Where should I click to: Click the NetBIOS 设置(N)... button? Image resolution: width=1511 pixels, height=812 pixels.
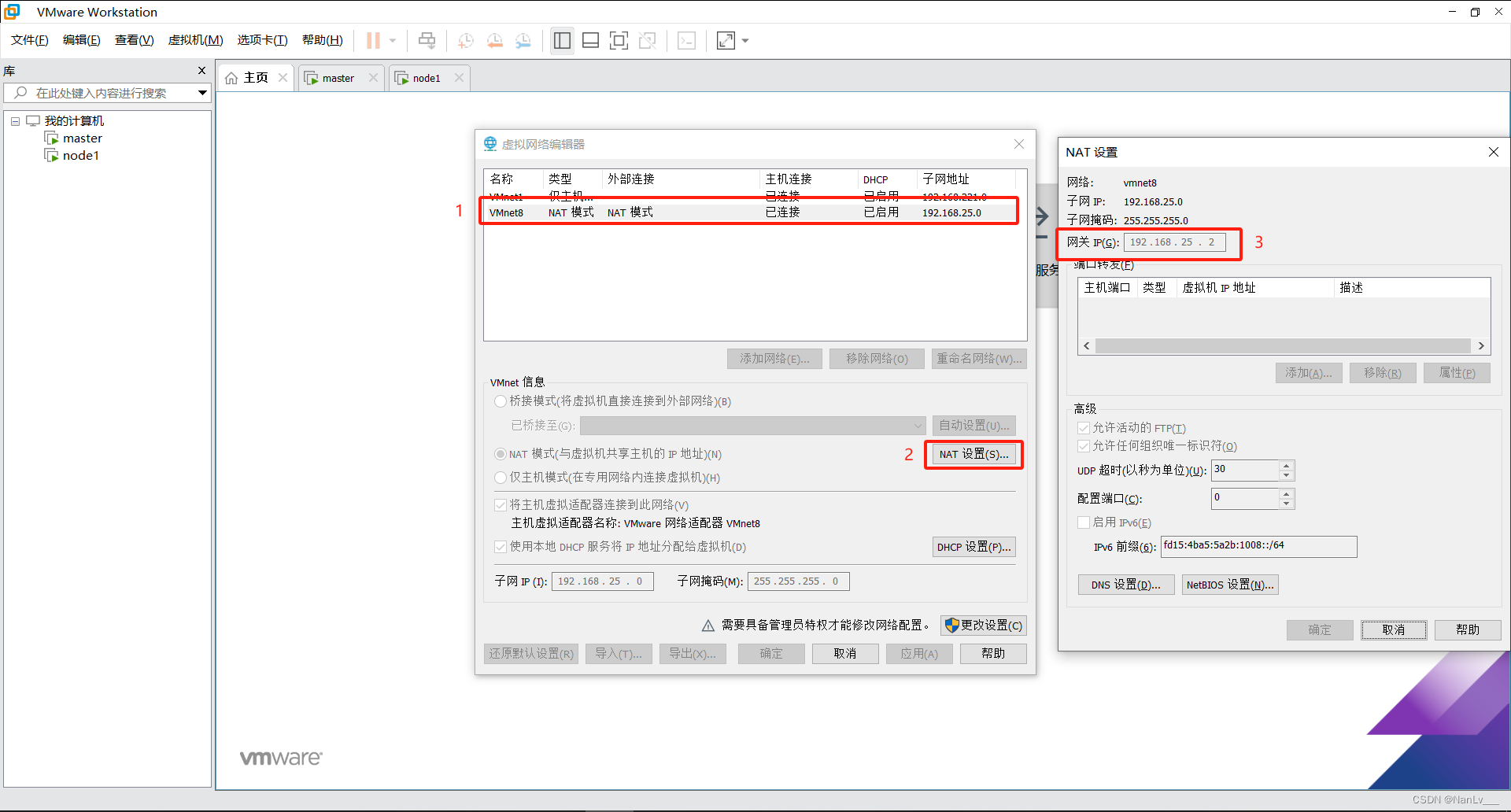(x=1229, y=585)
